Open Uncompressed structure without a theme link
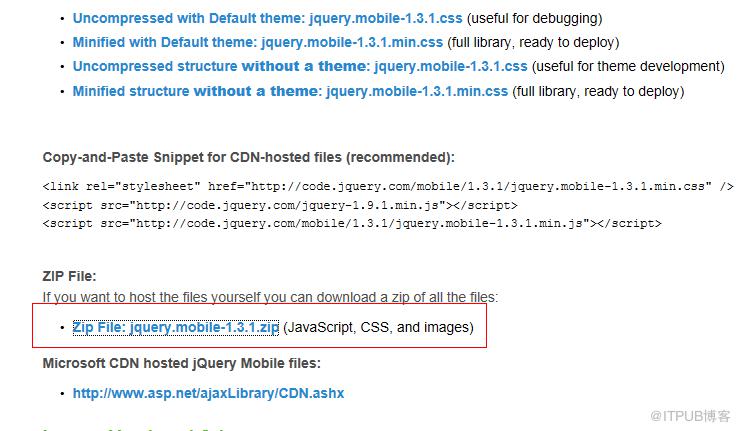This screenshot has height=431, width=740. coord(300,67)
